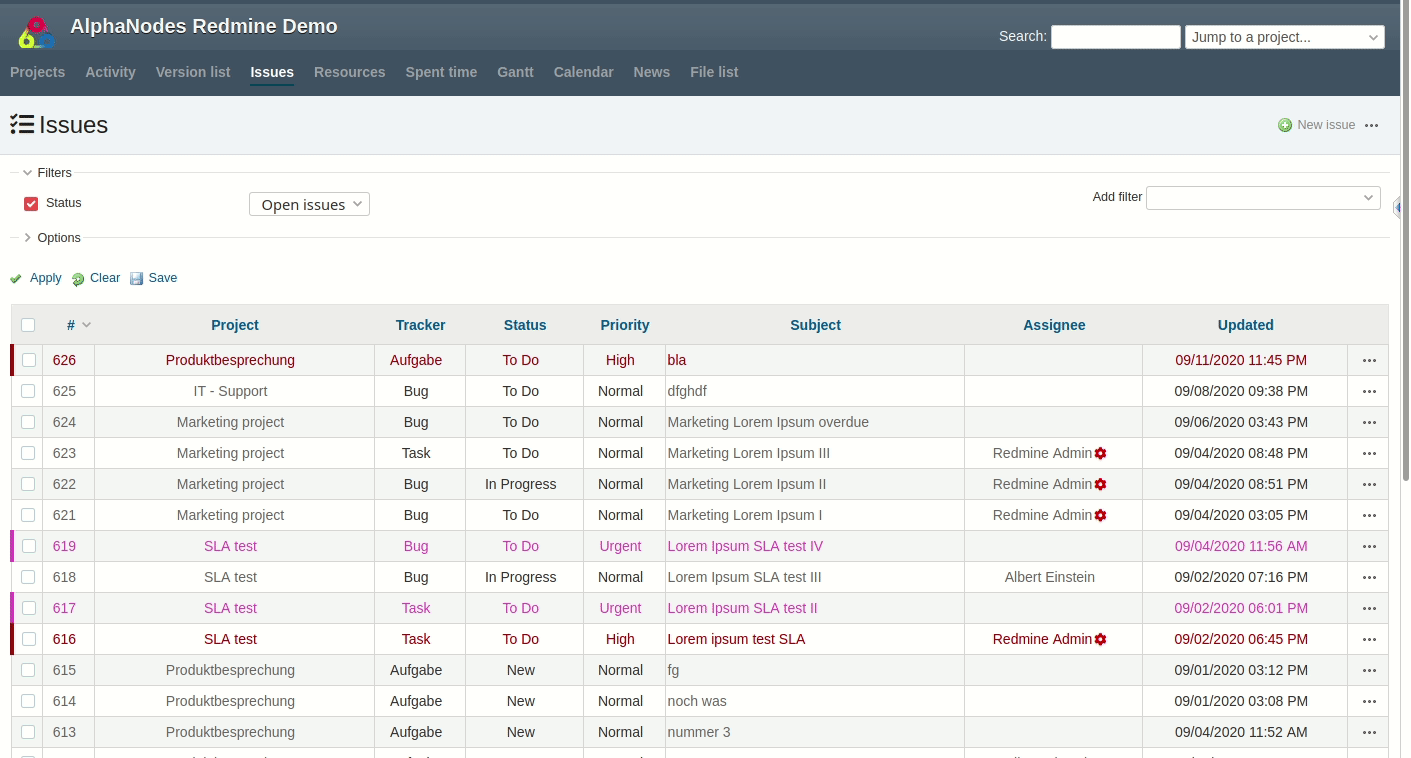Click the green checkmark Apply icon

pos(15,278)
